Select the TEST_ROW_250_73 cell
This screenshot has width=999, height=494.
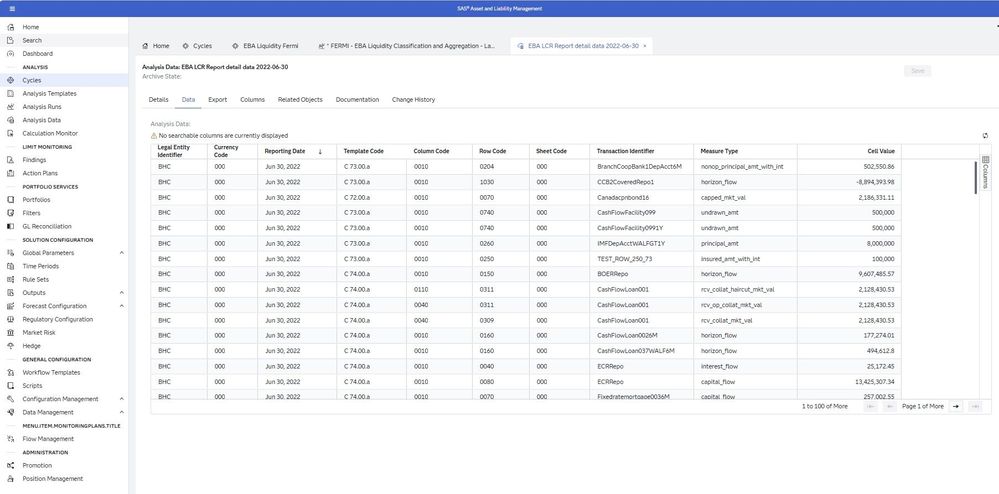coord(641,259)
